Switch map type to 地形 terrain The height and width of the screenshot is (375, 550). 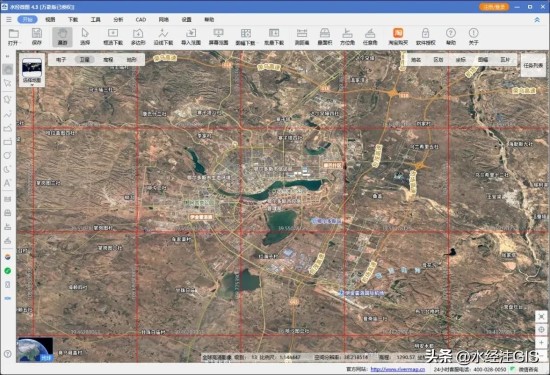tap(132, 60)
